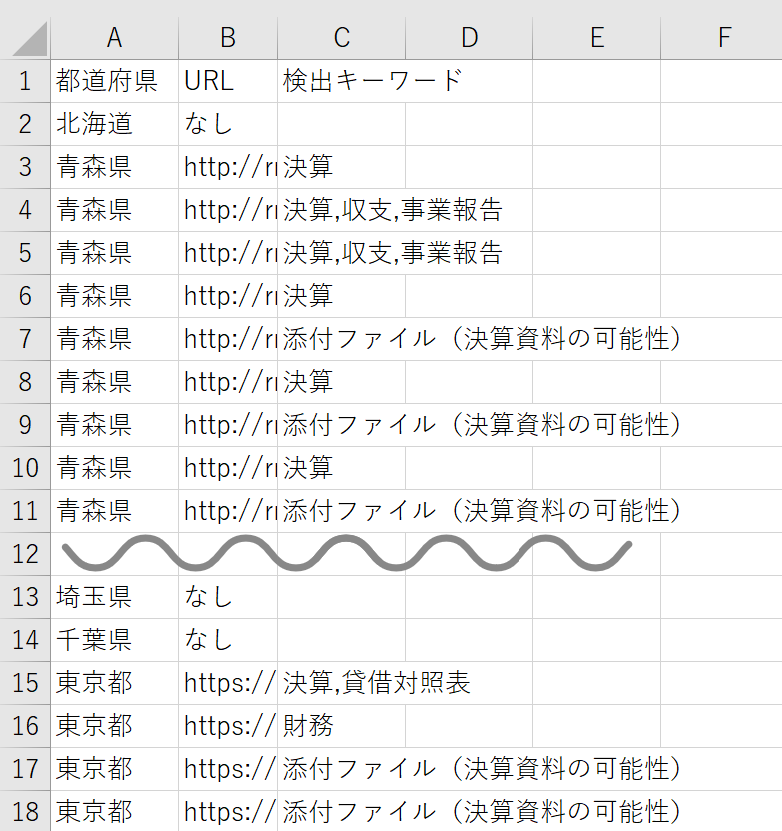This screenshot has width=782, height=831.
Task: Select row 1 header
Action: [x=25, y=81]
